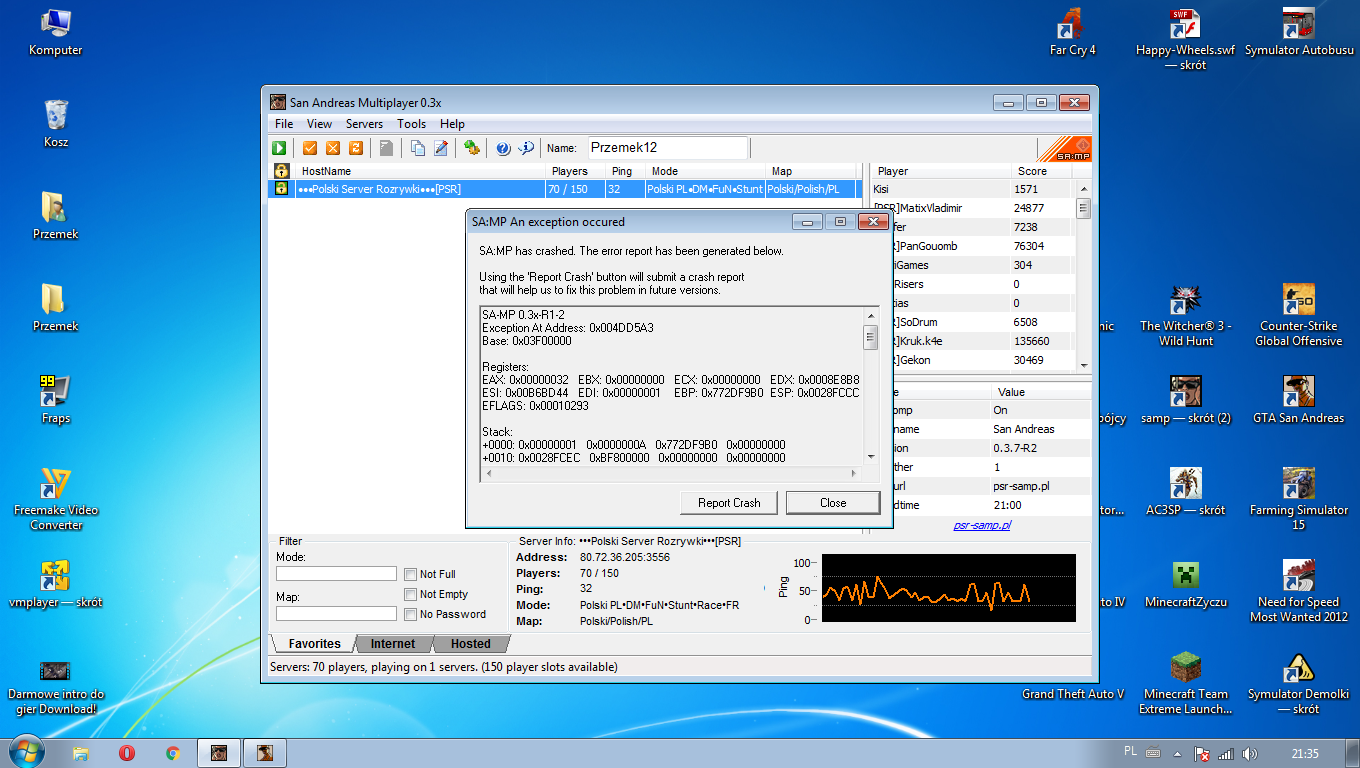Image resolution: width=1360 pixels, height=768 pixels.
Task: Click the Opera icon on the taskbar
Action: 127,753
